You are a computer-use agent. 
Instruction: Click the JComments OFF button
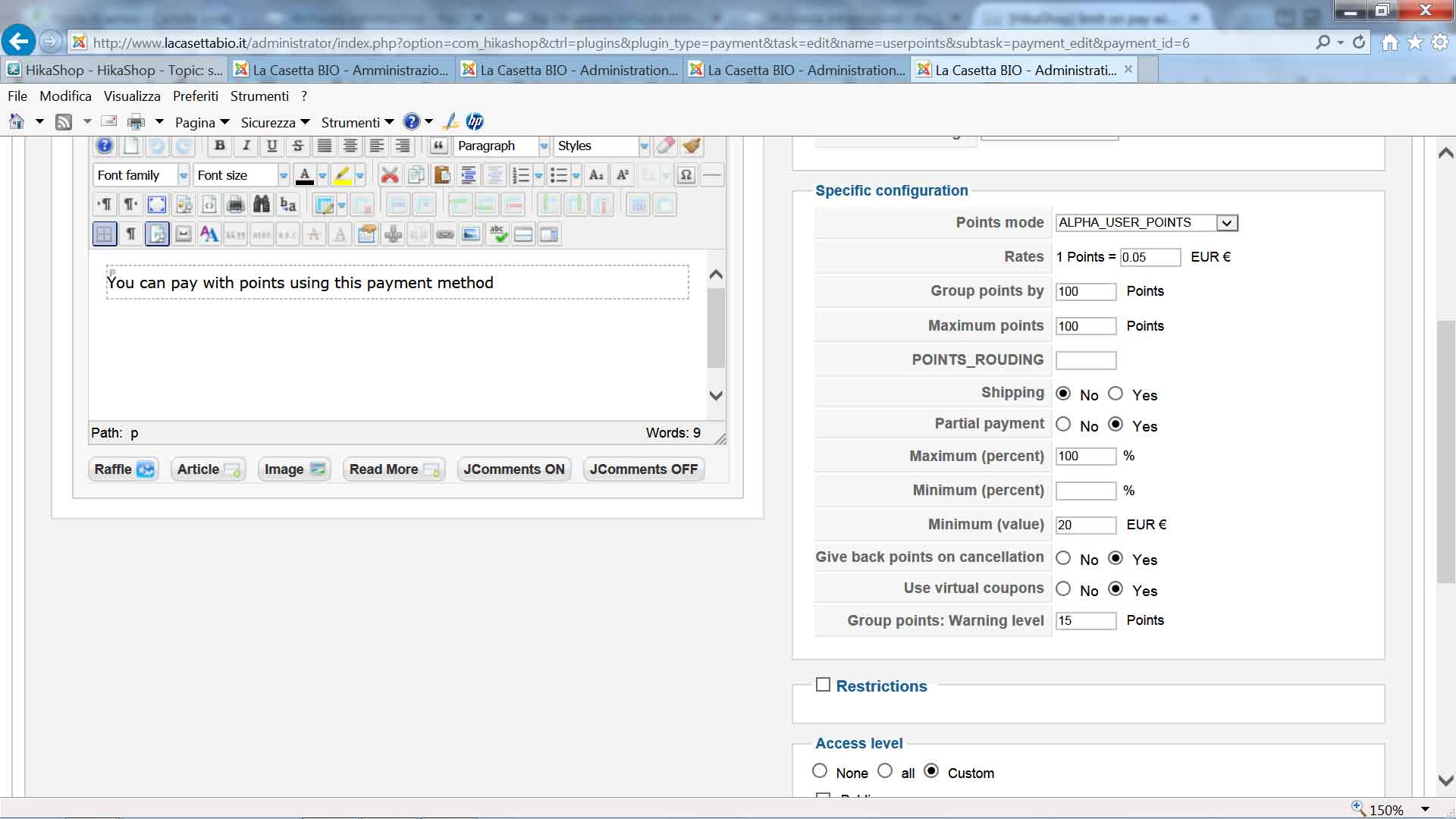(x=643, y=469)
